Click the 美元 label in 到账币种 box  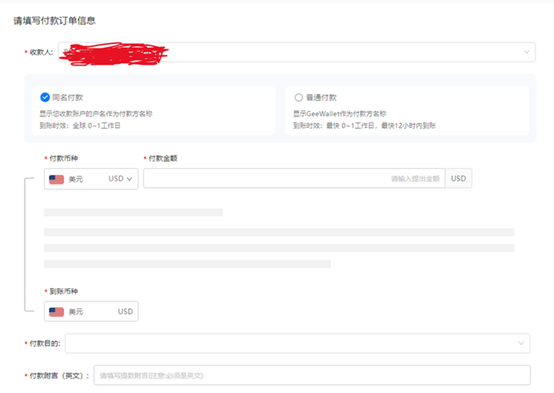click(76, 312)
